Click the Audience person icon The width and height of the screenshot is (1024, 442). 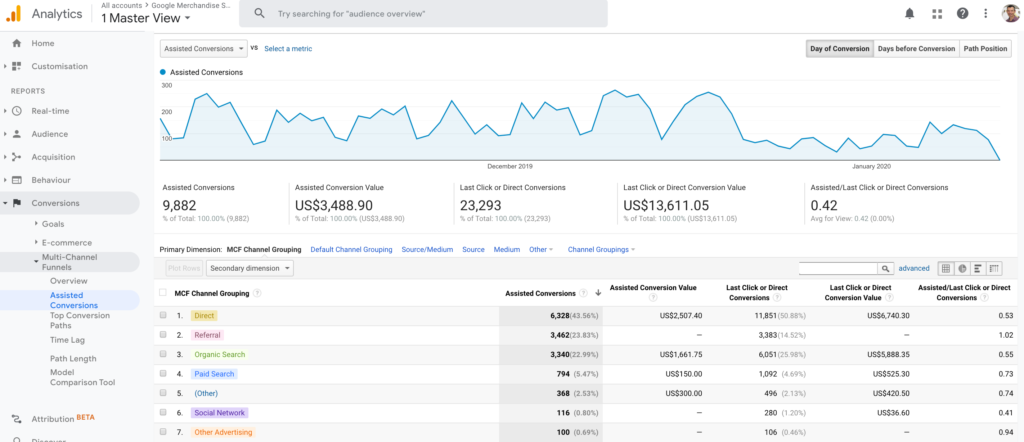point(17,134)
